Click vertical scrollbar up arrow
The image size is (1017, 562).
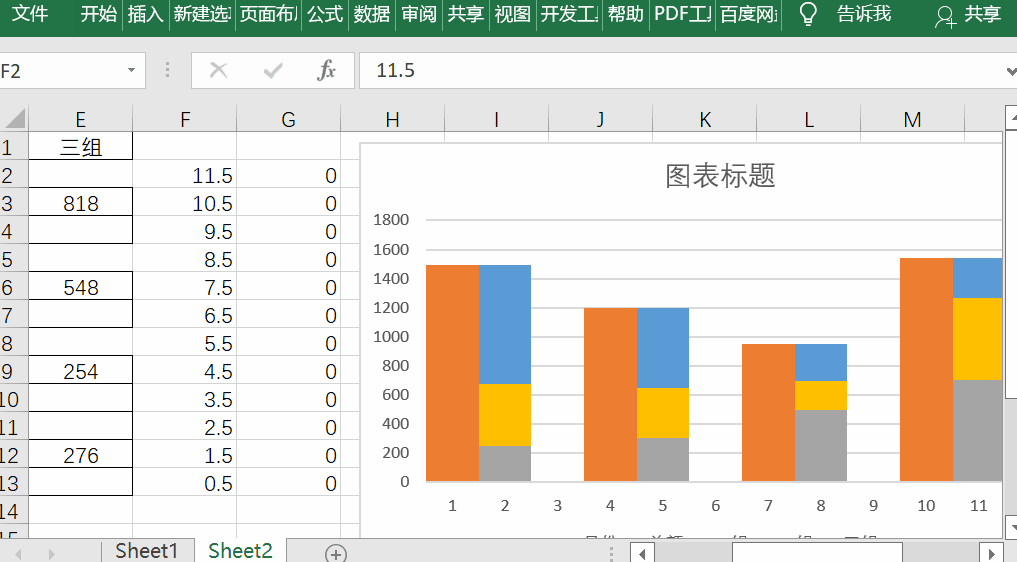[1011, 117]
